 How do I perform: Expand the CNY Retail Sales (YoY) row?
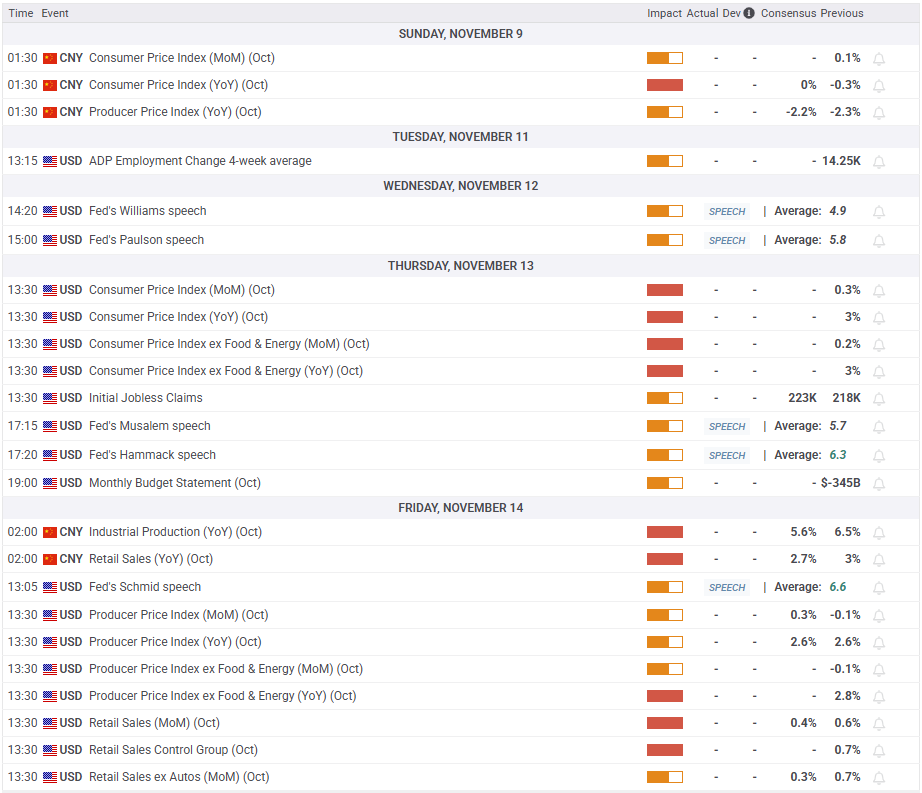pyautogui.click(x=150, y=559)
